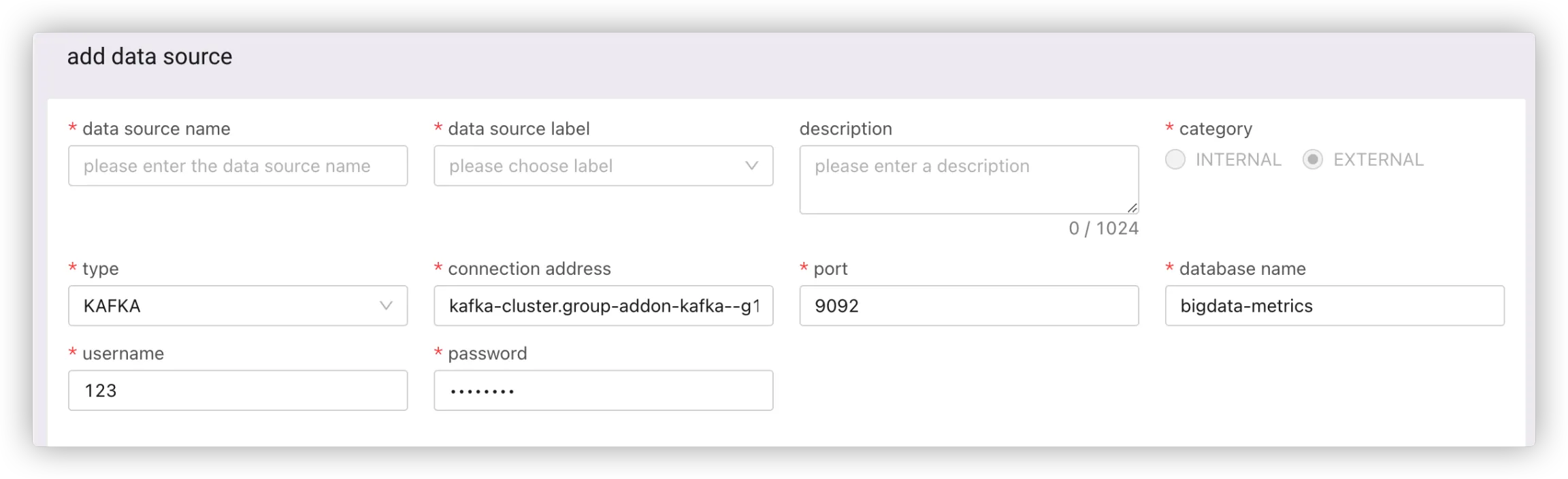Click the description textarea resize handle
Viewport: 1568px width, 479px height.
pos(1132,208)
